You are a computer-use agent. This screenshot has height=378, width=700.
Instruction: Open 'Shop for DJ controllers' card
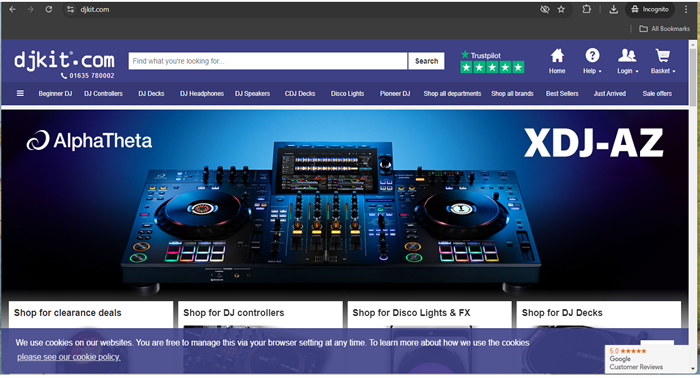point(260,314)
